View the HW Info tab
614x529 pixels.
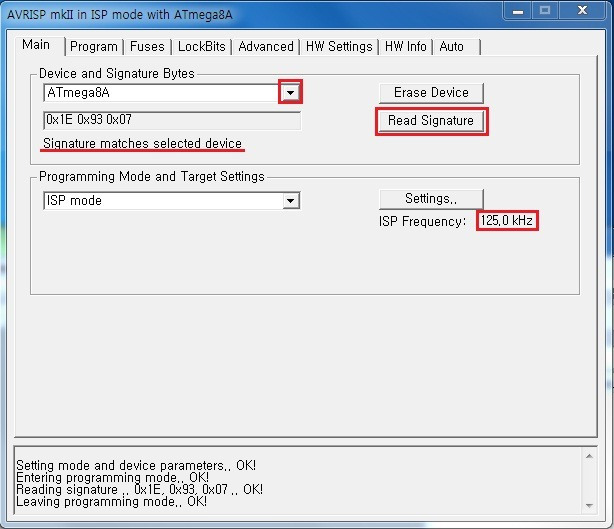pyautogui.click(x=406, y=47)
